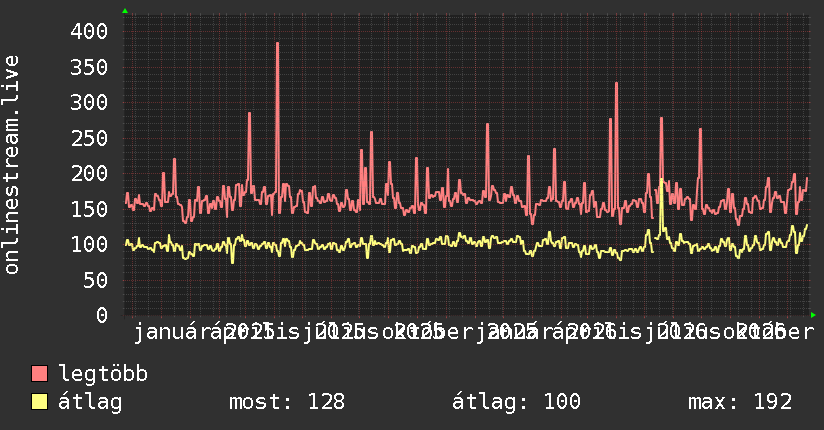Click the 50 y-axis label
The image size is (824, 430).
click(96, 280)
